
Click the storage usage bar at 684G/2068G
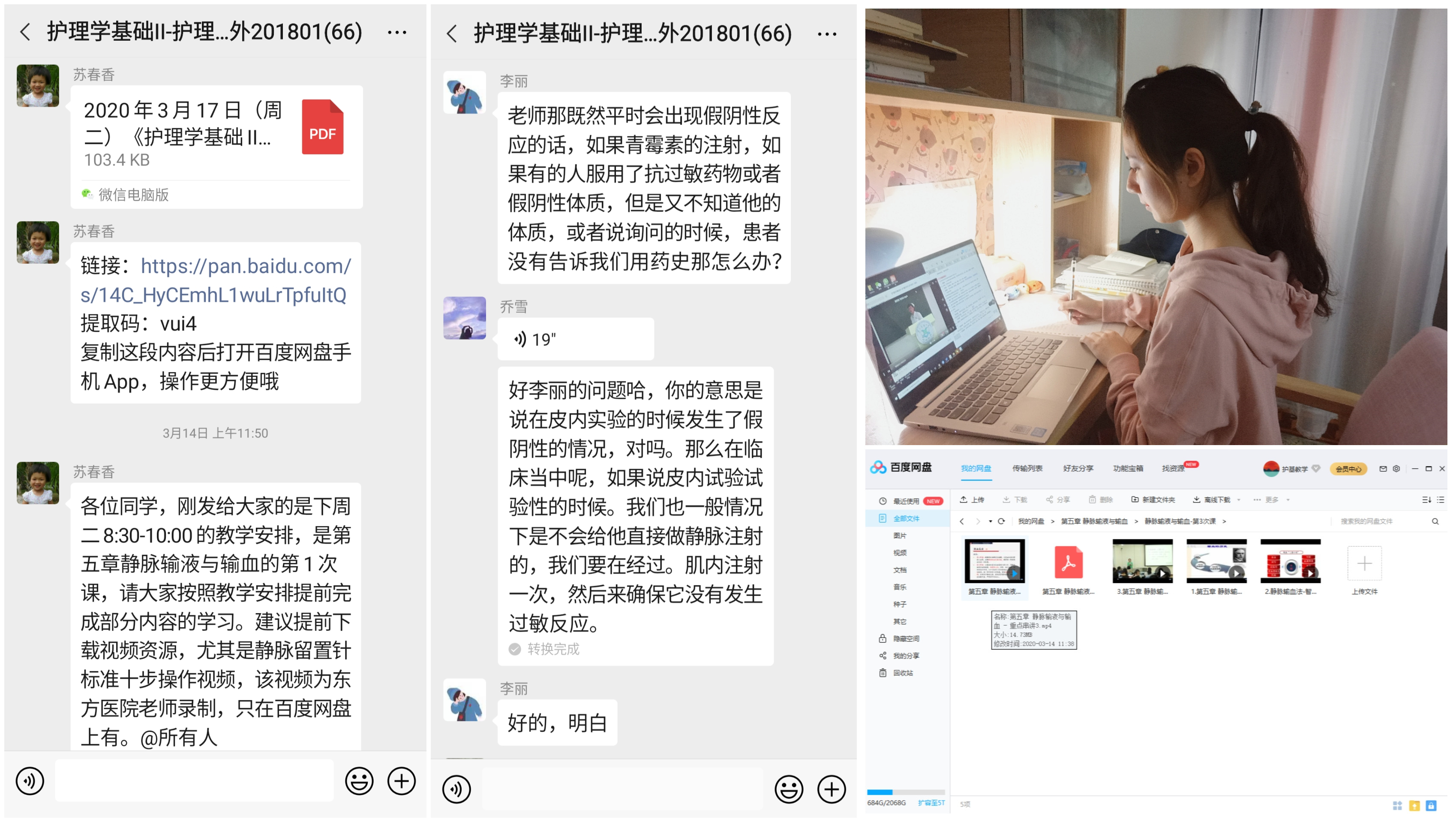point(906,792)
